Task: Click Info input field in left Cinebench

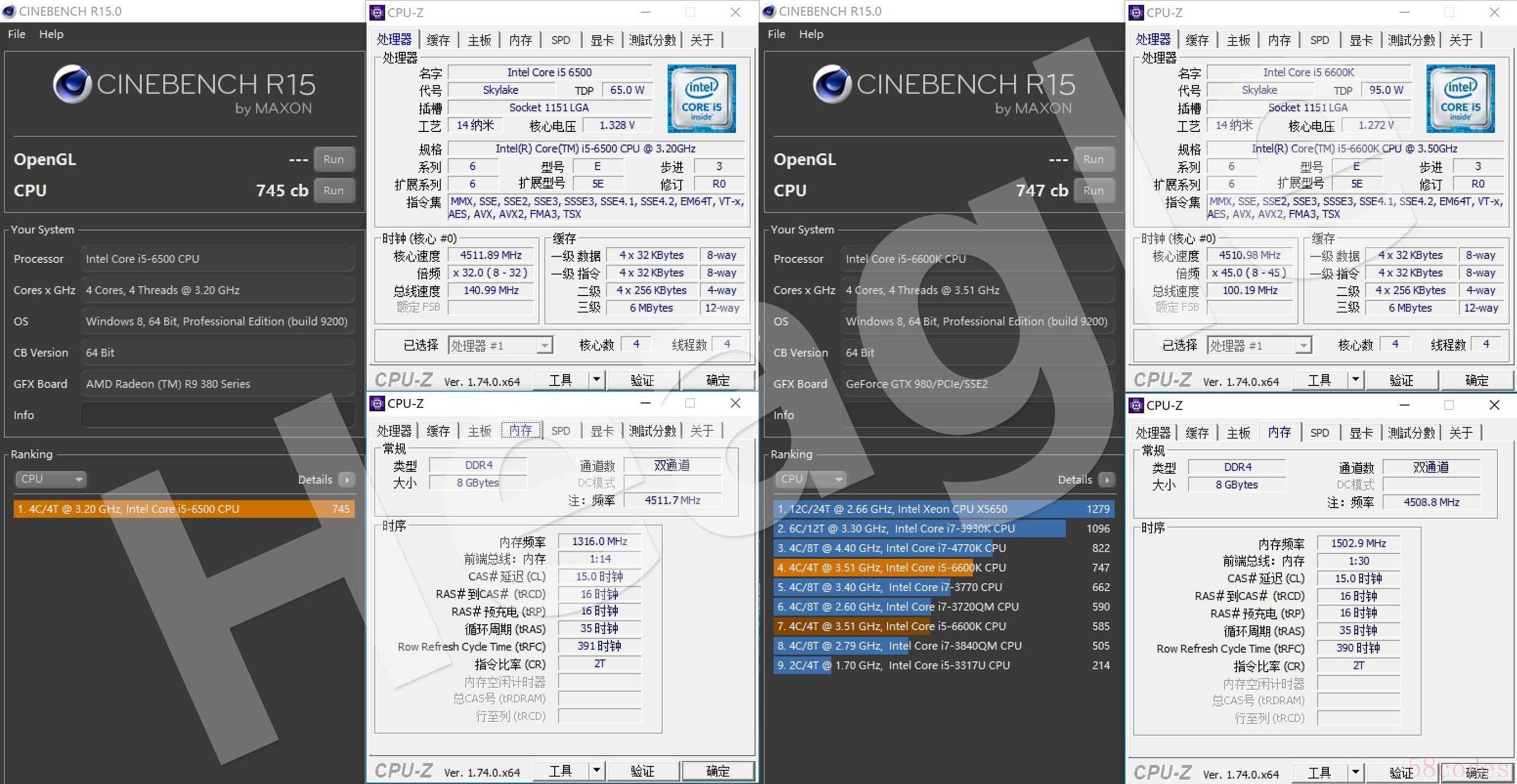Action: (x=217, y=415)
